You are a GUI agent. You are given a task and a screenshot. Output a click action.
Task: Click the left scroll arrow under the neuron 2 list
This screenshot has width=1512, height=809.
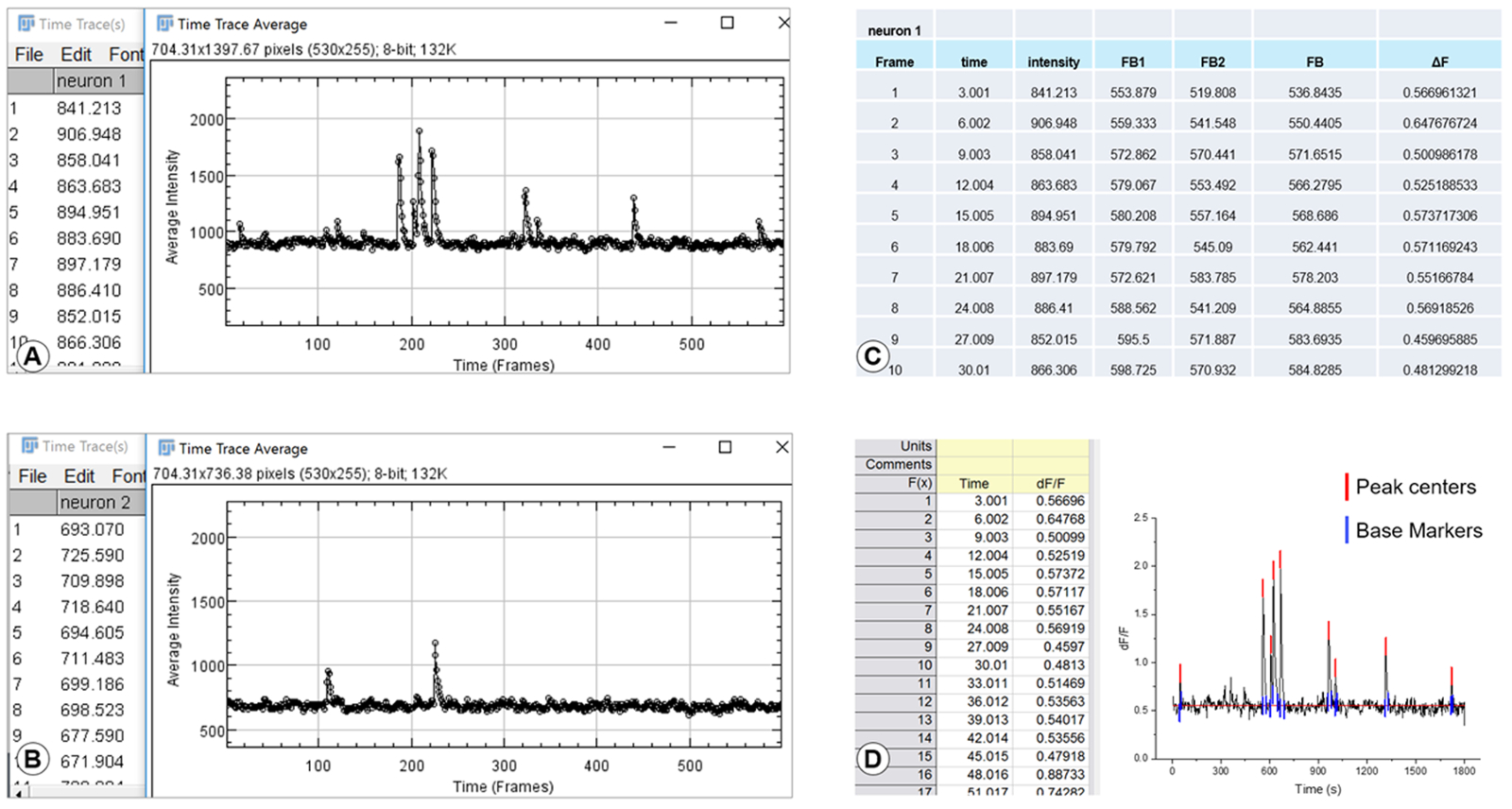click(20, 792)
